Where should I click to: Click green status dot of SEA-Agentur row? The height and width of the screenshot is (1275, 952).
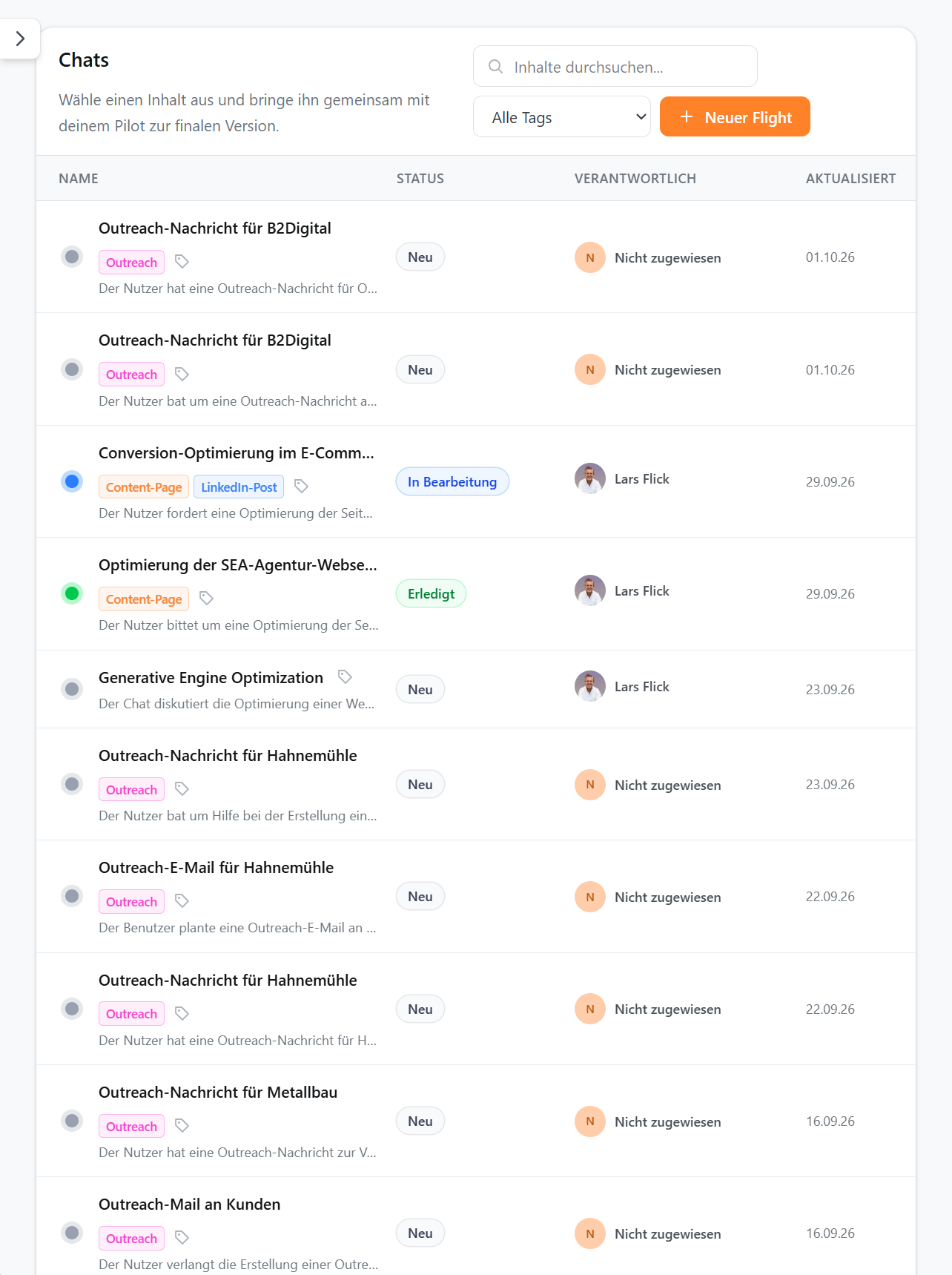(x=72, y=593)
